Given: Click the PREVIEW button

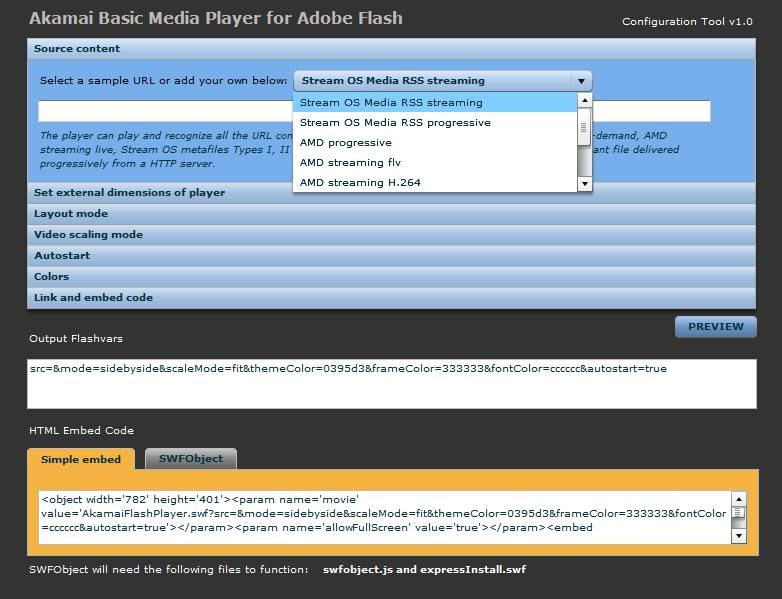Looking at the screenshot, I should [x=715, y=326].
